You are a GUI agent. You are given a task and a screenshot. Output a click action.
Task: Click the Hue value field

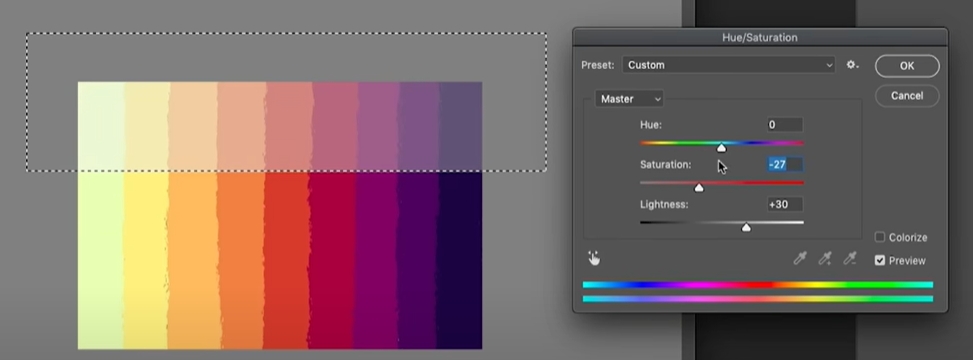(x=785, y=125)
